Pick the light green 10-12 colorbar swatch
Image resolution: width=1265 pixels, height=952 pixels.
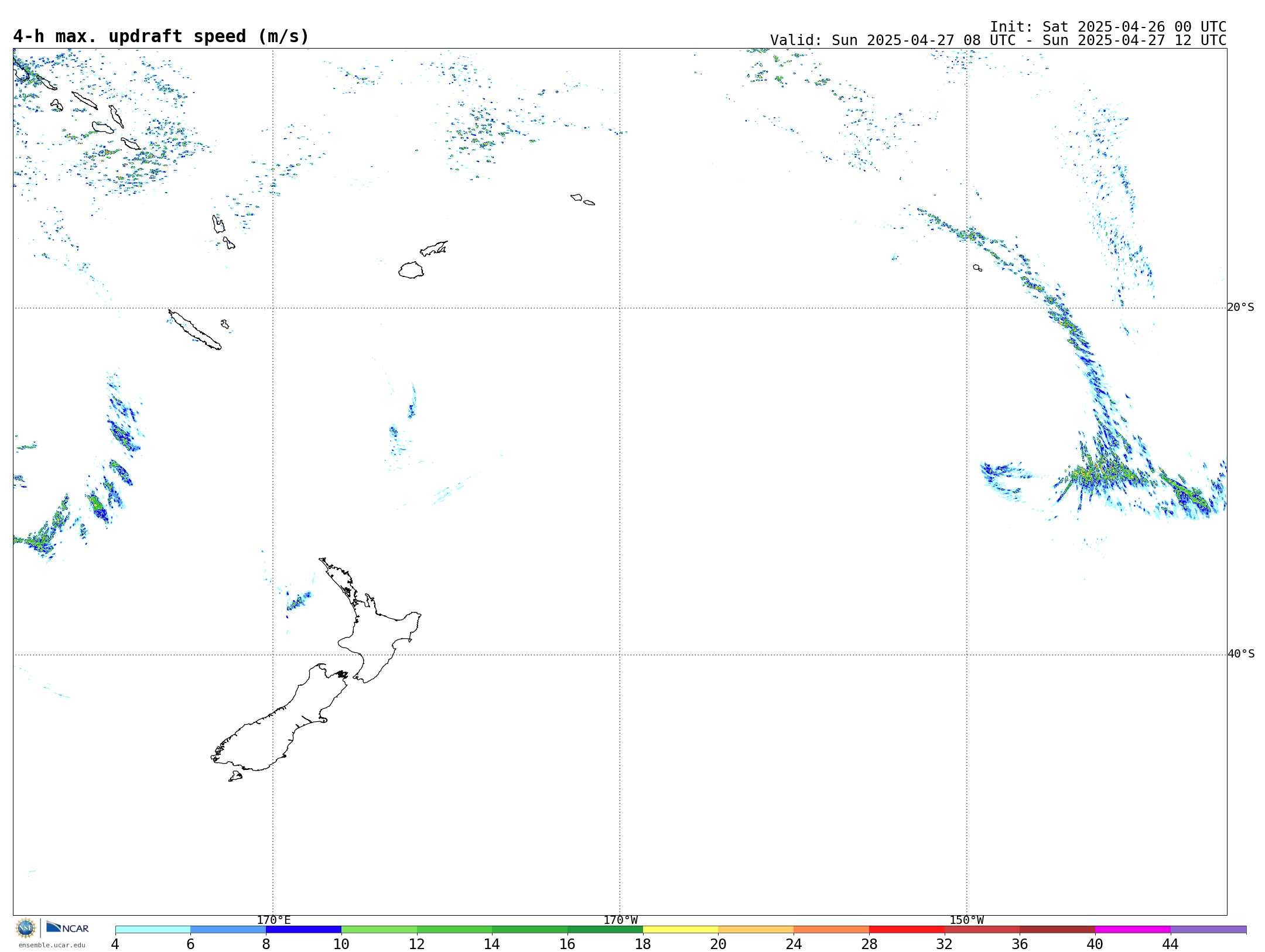[x=379, y=930]
